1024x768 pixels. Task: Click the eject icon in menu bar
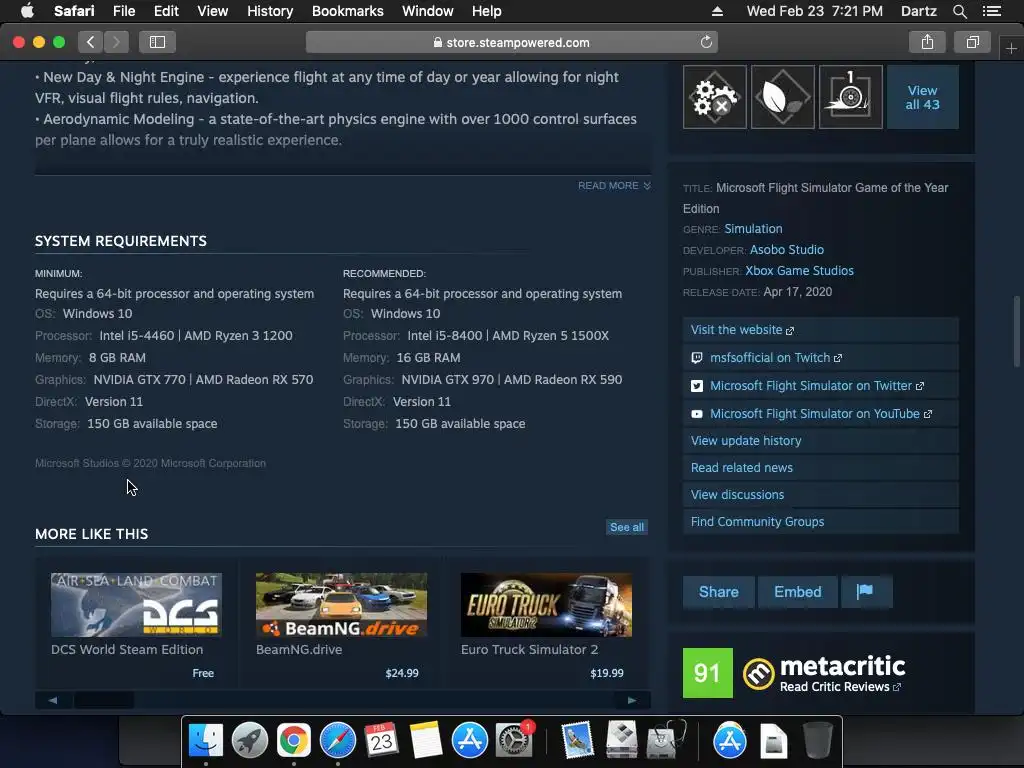pyautogui.click(x=717, y=11)
